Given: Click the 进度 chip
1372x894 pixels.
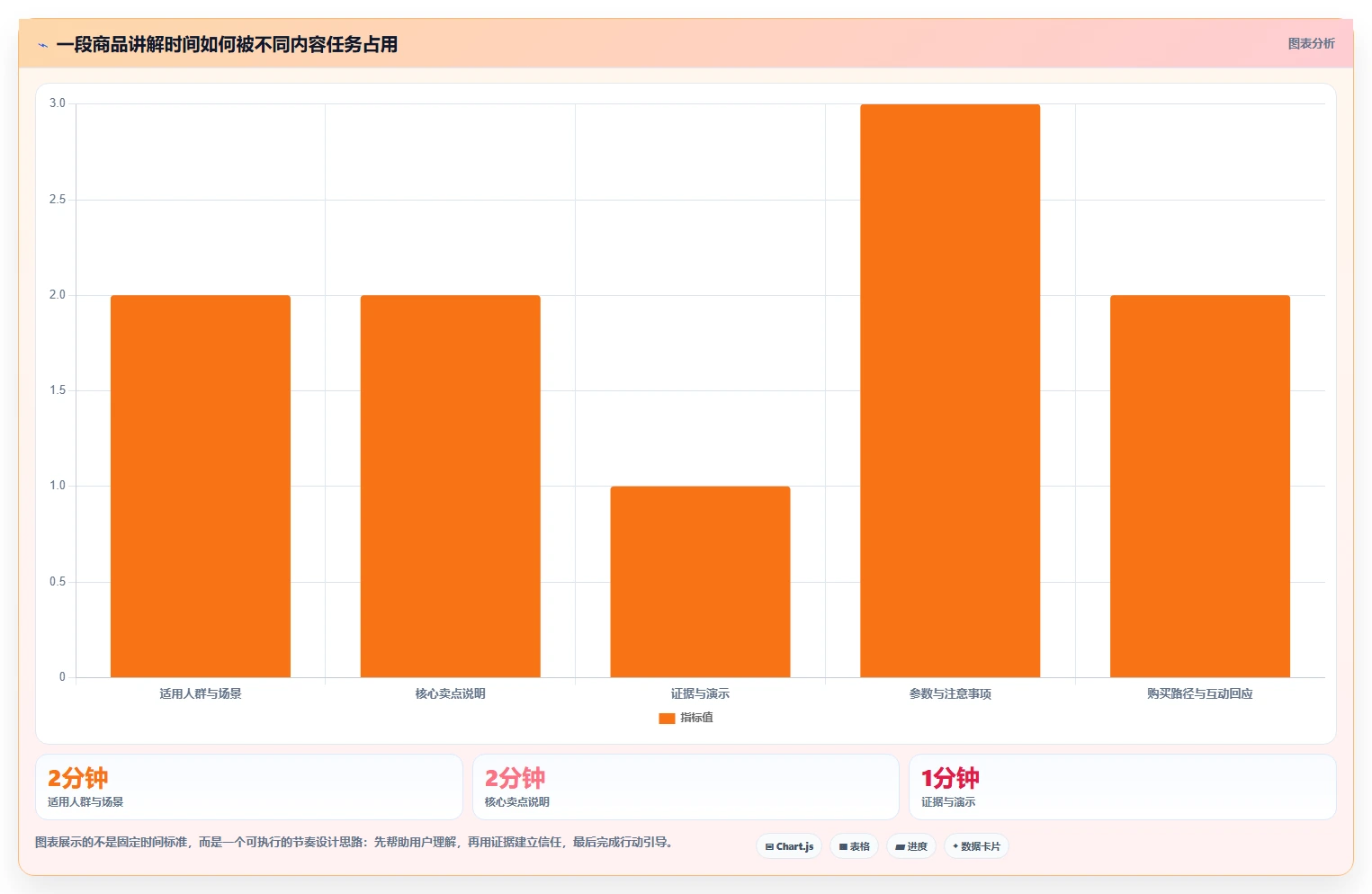Looking at the screenshot, I should click(911, 846).
